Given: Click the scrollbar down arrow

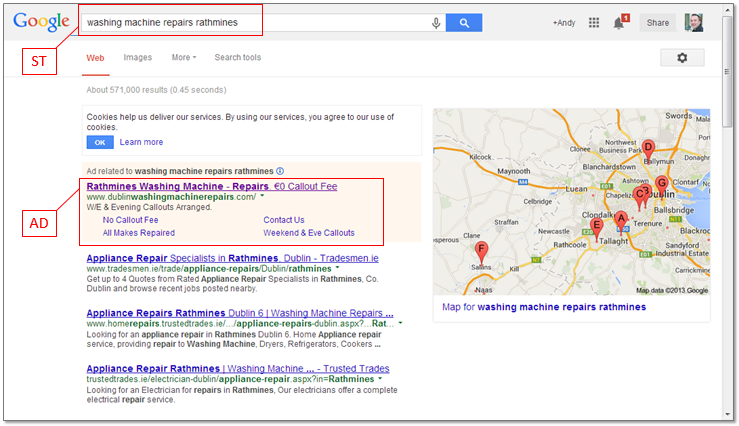Looking at the screenshot, I should [x=727, y=415].
